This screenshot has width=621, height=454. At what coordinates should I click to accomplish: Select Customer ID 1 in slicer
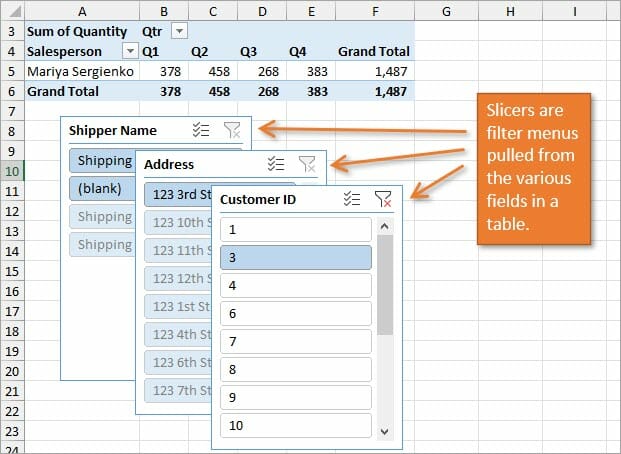tap(295, 229)
